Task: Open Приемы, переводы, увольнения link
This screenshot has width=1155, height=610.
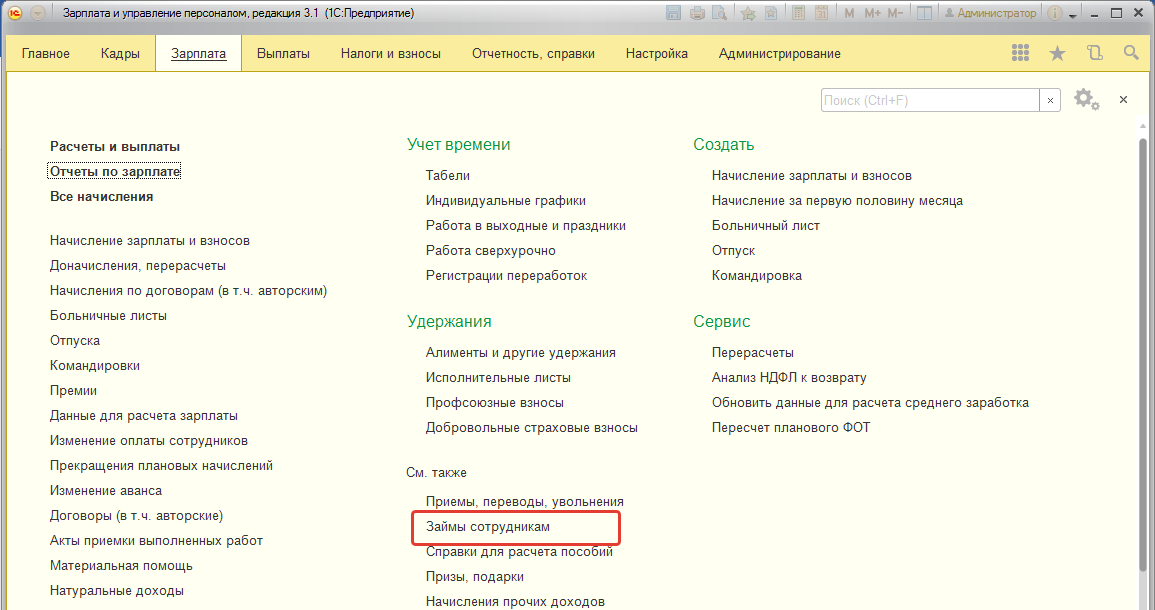Action: [x=524, y=502]
